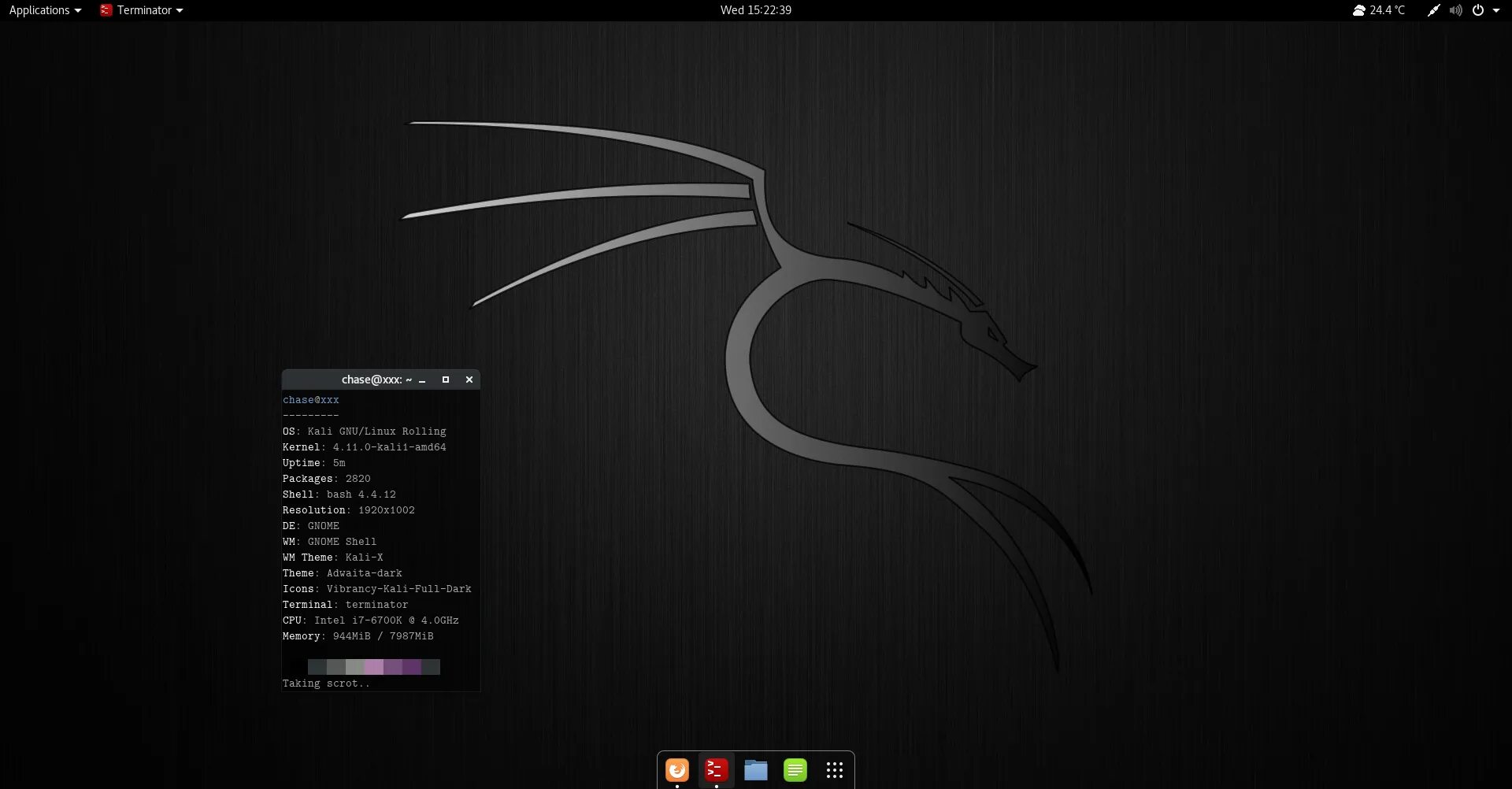The height and width of the screenshot is (789, 1512).
Task: Click the Theme Adwaita-dark line
Action: 343,573
